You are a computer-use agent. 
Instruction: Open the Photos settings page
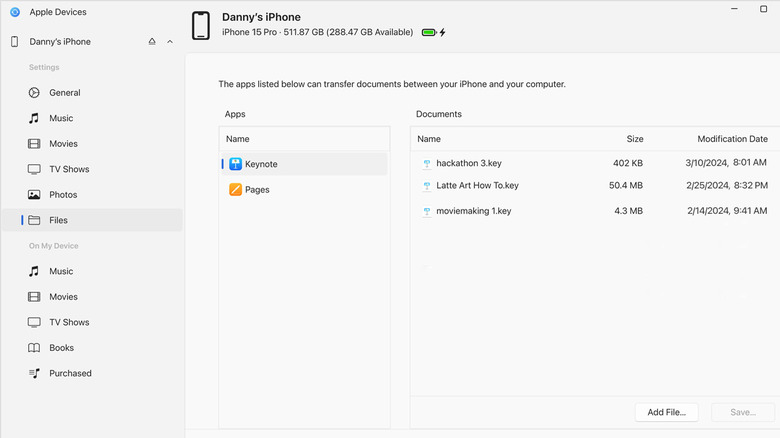pos(62,195)
